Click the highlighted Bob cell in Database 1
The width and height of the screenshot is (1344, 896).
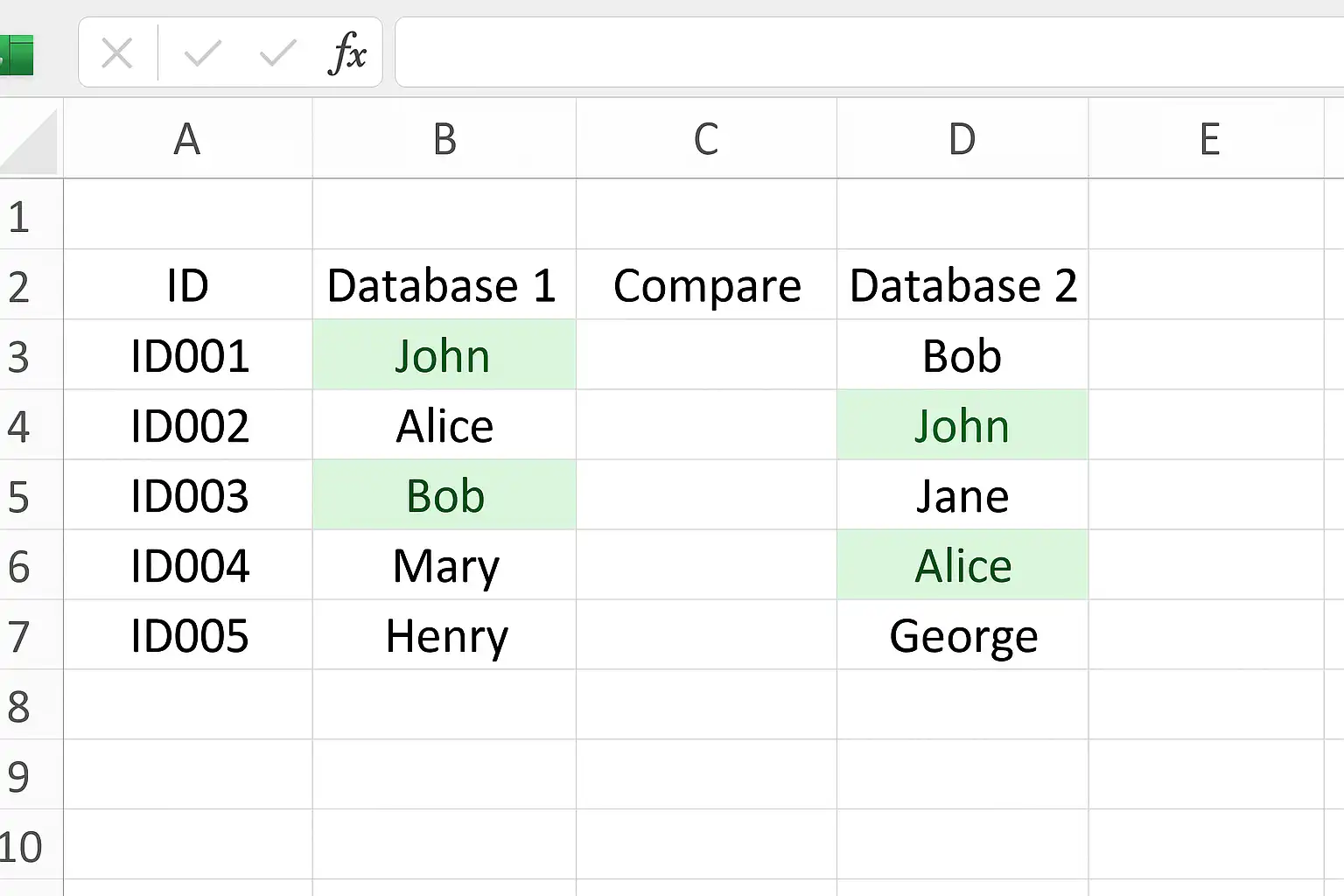pos(444,495)
